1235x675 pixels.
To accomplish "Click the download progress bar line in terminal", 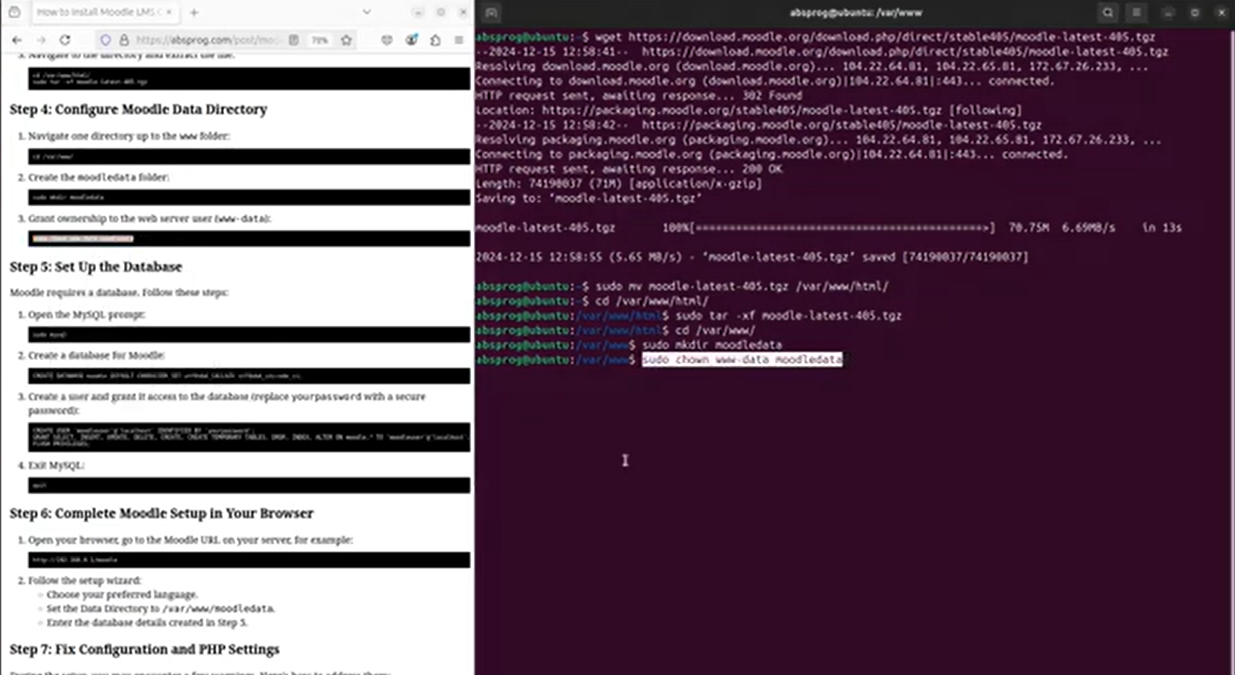I will 828,228.
